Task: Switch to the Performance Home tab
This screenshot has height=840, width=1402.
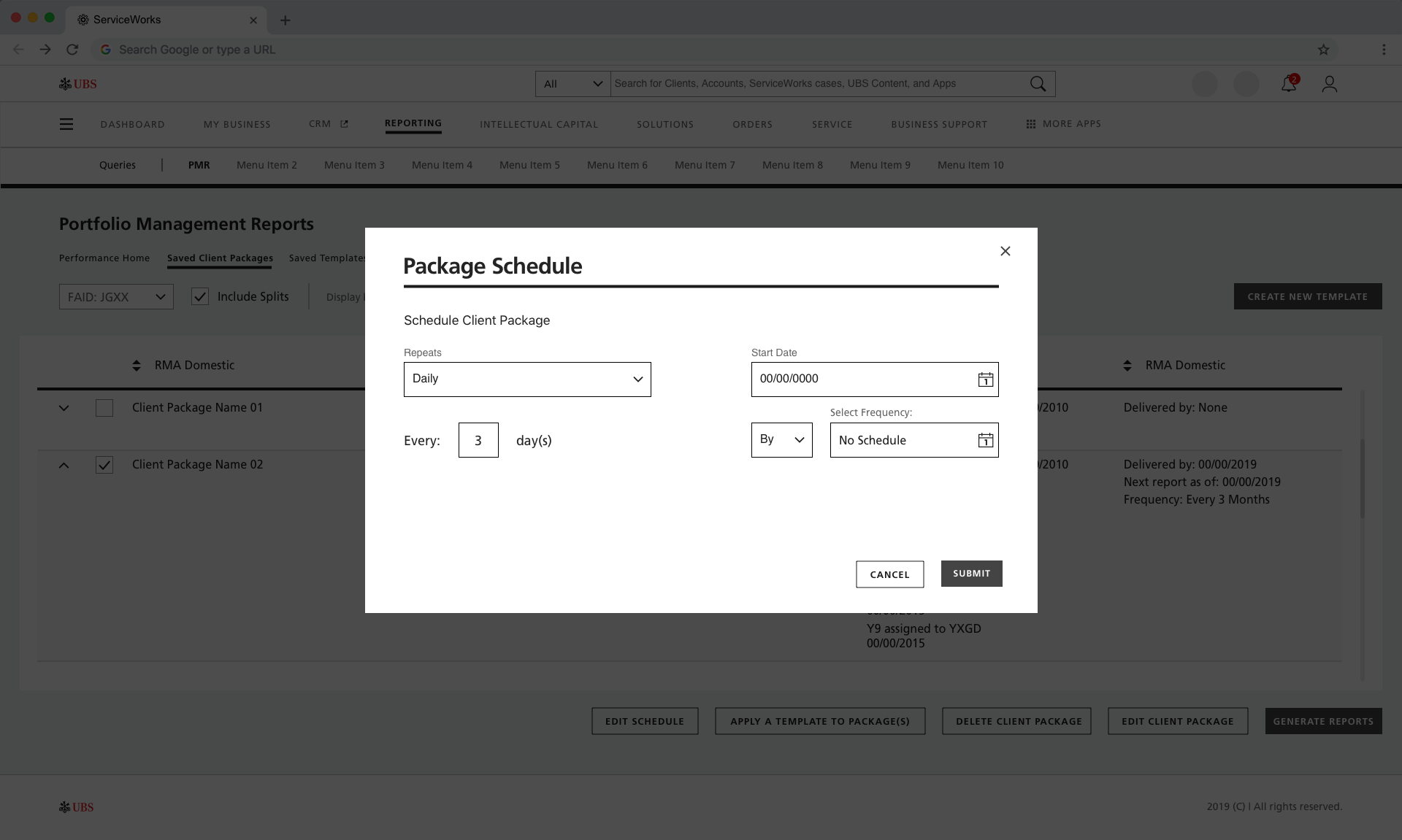Action: 104,258
